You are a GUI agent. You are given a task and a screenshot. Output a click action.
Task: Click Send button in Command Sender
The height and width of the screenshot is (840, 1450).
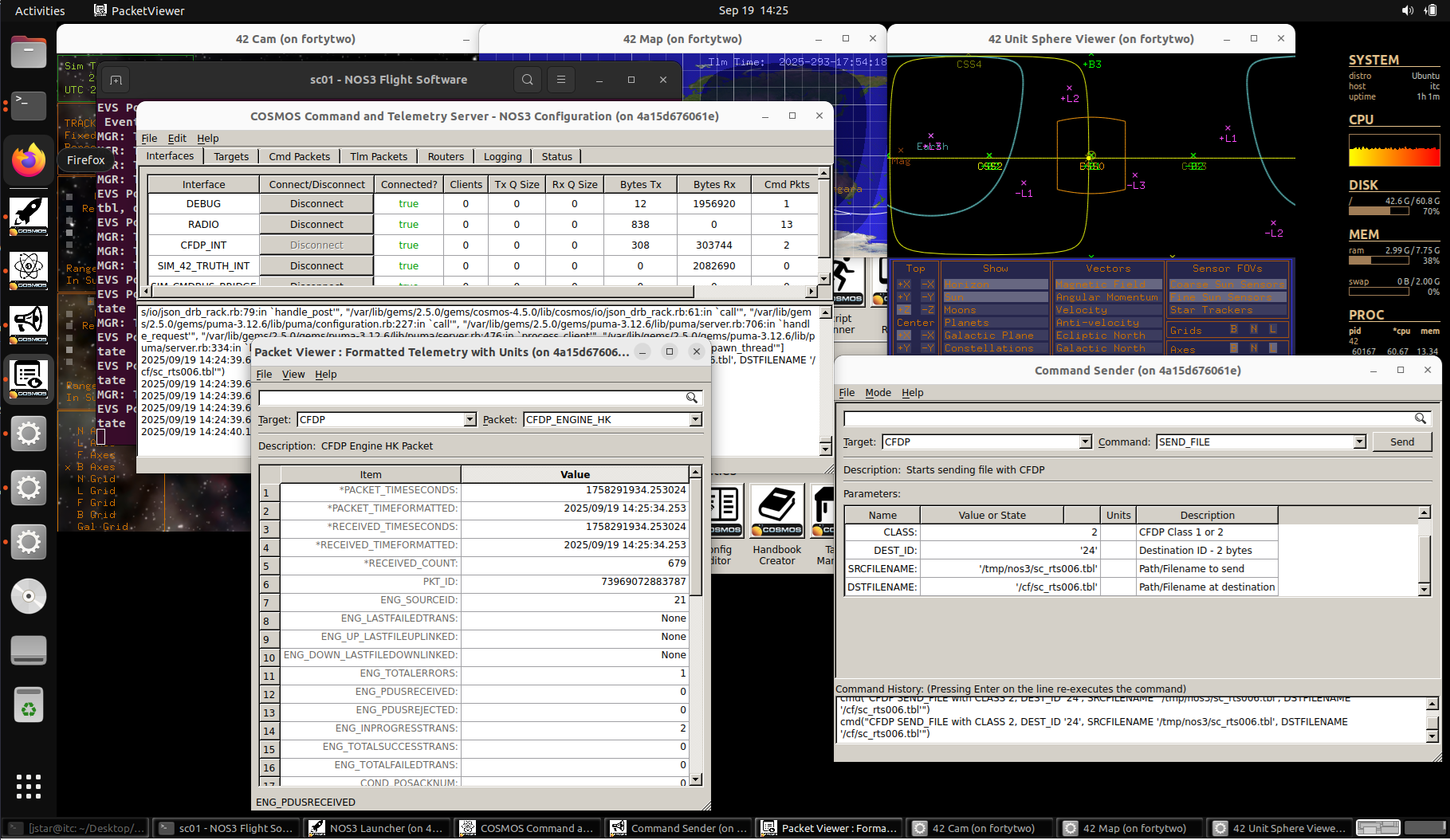coord(1402,442)
